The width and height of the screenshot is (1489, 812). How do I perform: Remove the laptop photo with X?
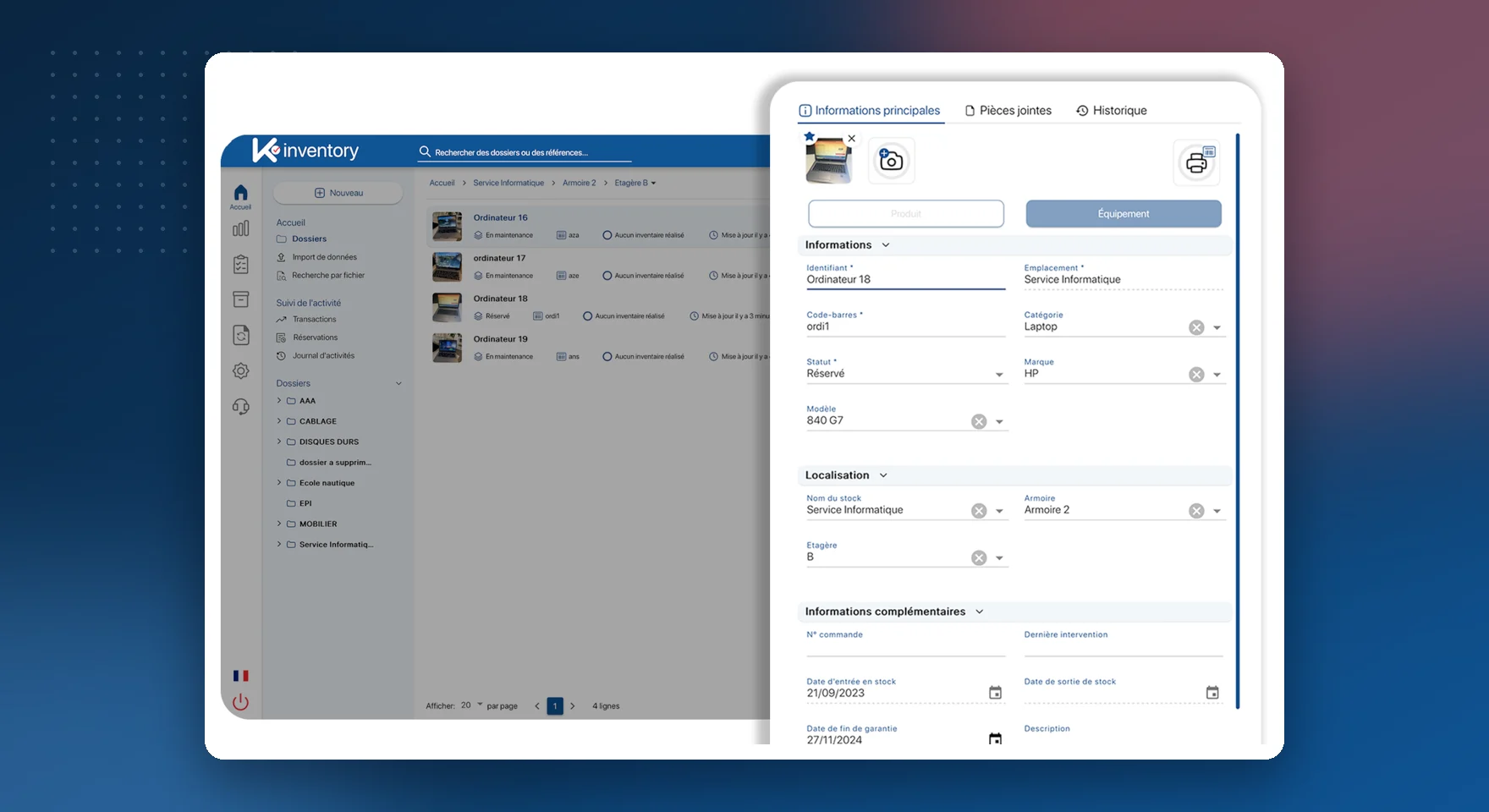852,139
